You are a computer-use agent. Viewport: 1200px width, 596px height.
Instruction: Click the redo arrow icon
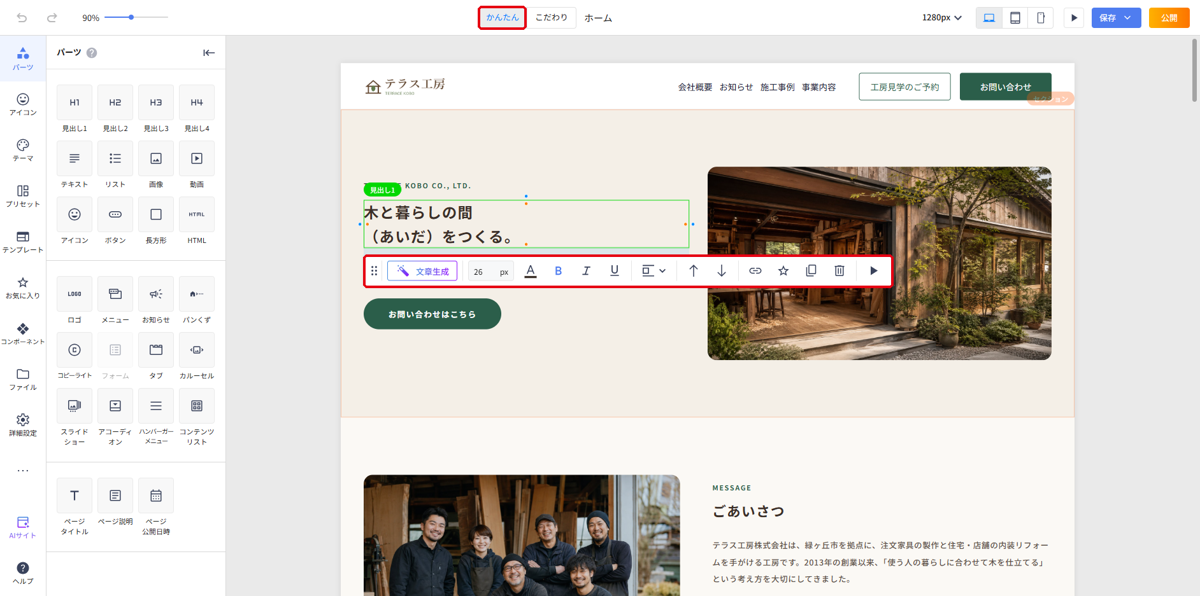pos(52,18)
